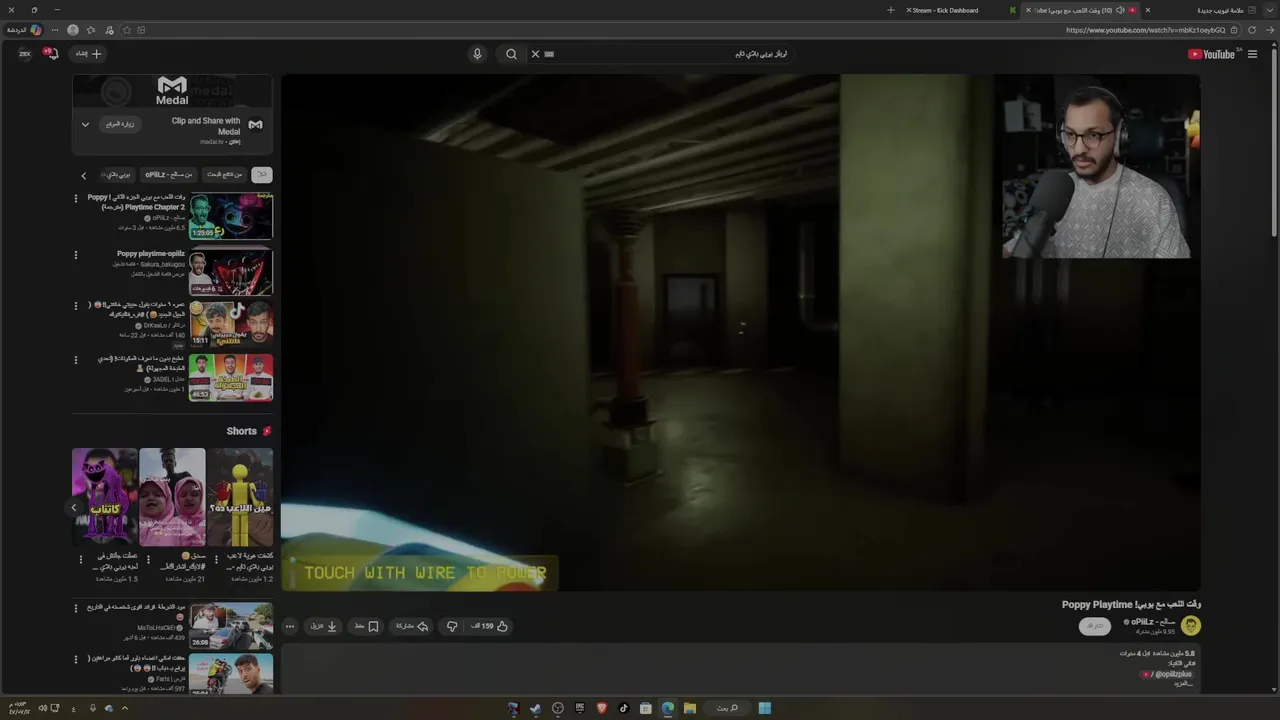Open options for the Fars video
Viewport: 1280px width, 720px height.
pyautogui.click(x=75, y=660)
